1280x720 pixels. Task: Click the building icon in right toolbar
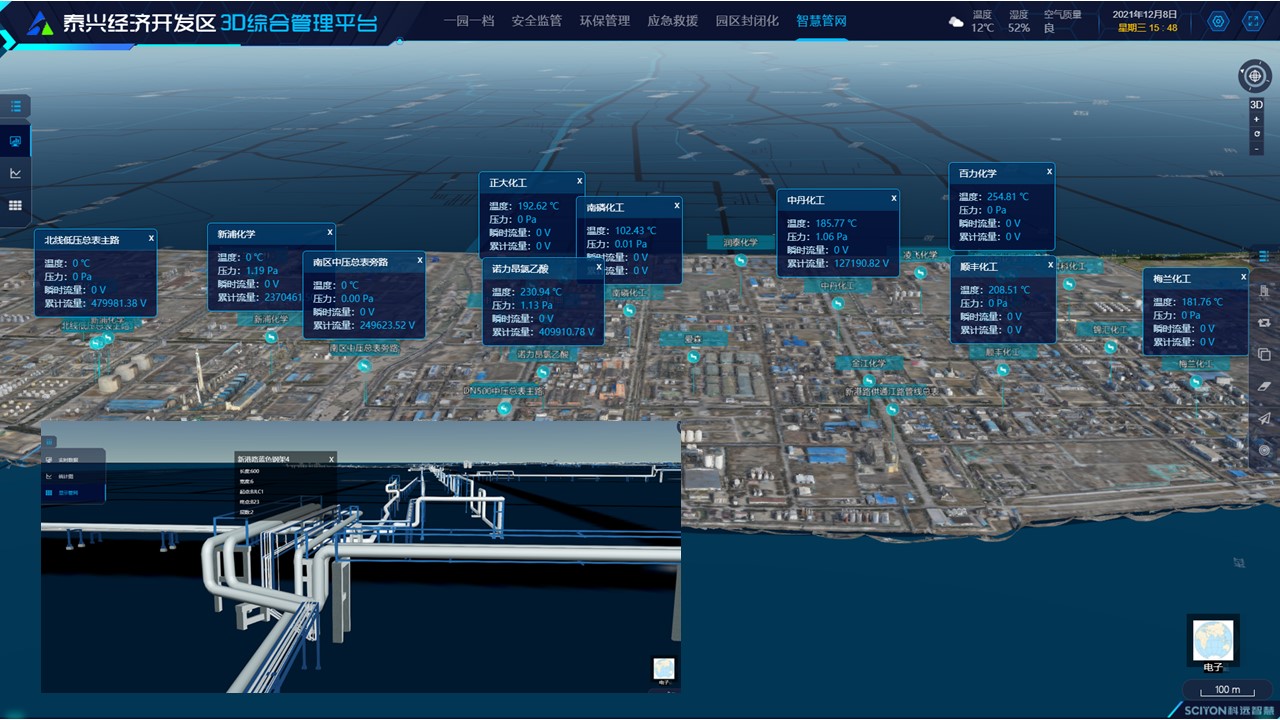point(1265,291)
